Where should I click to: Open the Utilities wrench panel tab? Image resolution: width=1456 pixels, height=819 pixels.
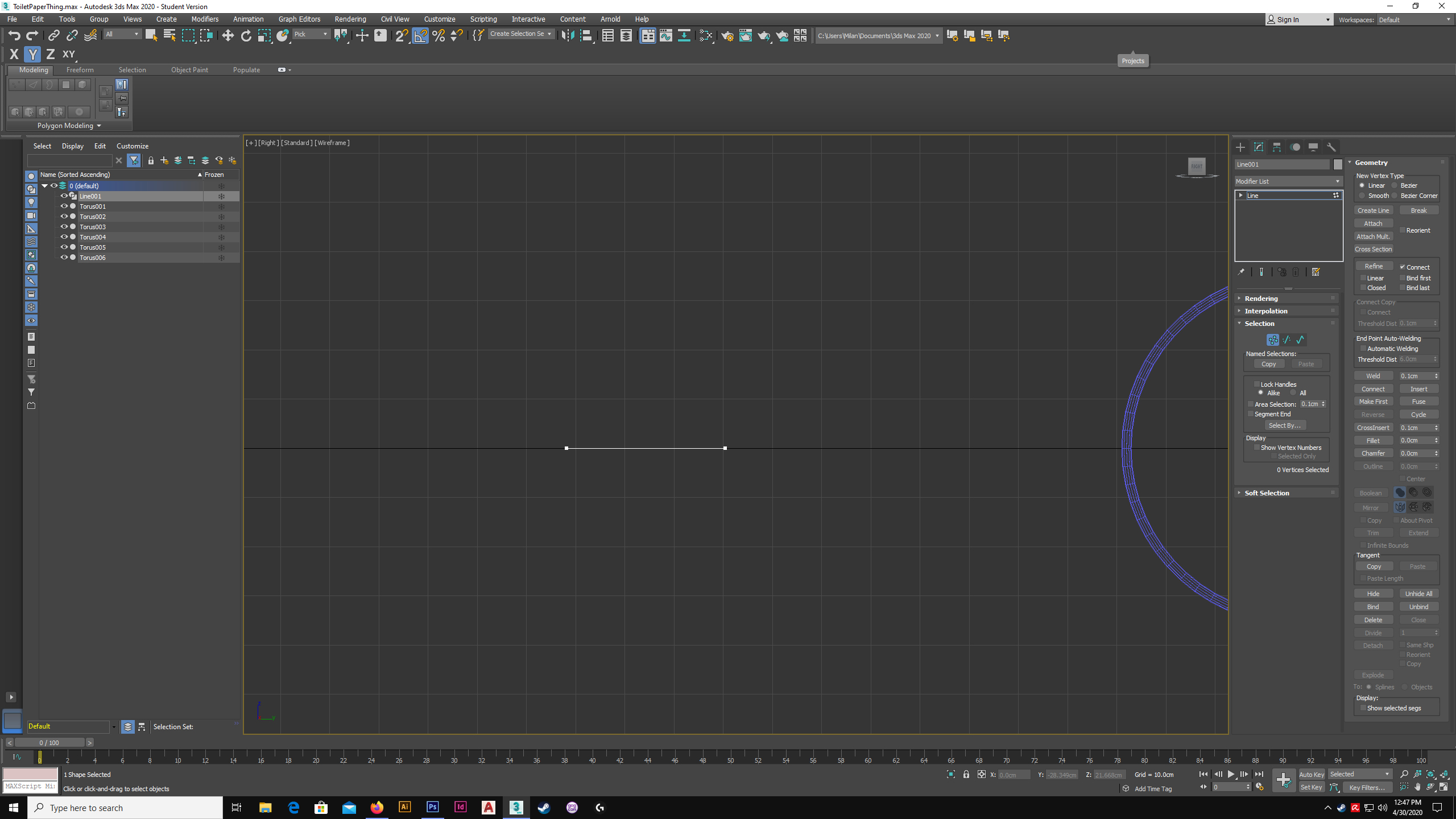pyautogui.click(x=1331, y=147)
